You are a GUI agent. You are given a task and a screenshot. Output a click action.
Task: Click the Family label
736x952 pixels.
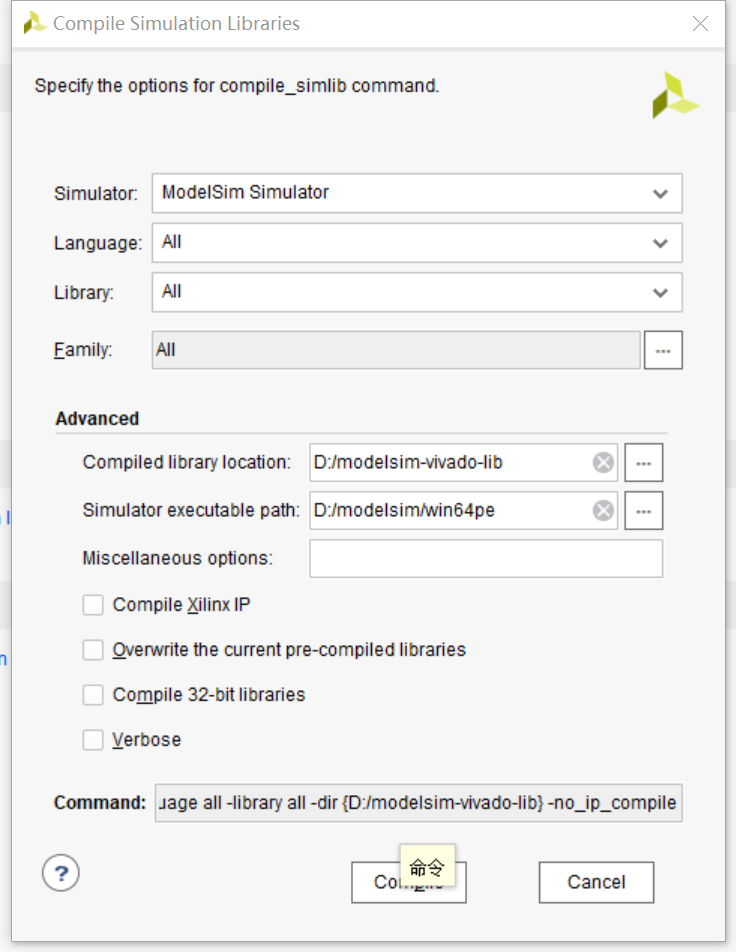(83, 350)
